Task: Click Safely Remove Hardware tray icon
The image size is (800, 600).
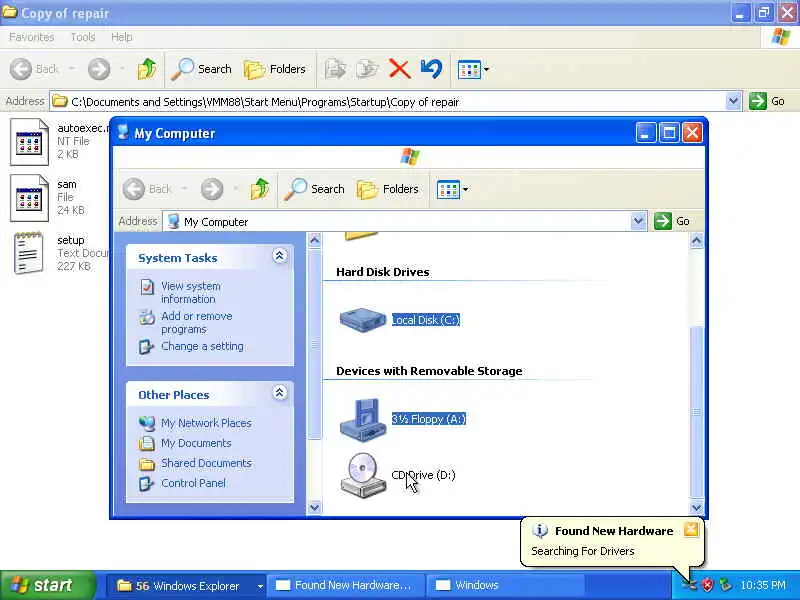Action: point(724,585)
